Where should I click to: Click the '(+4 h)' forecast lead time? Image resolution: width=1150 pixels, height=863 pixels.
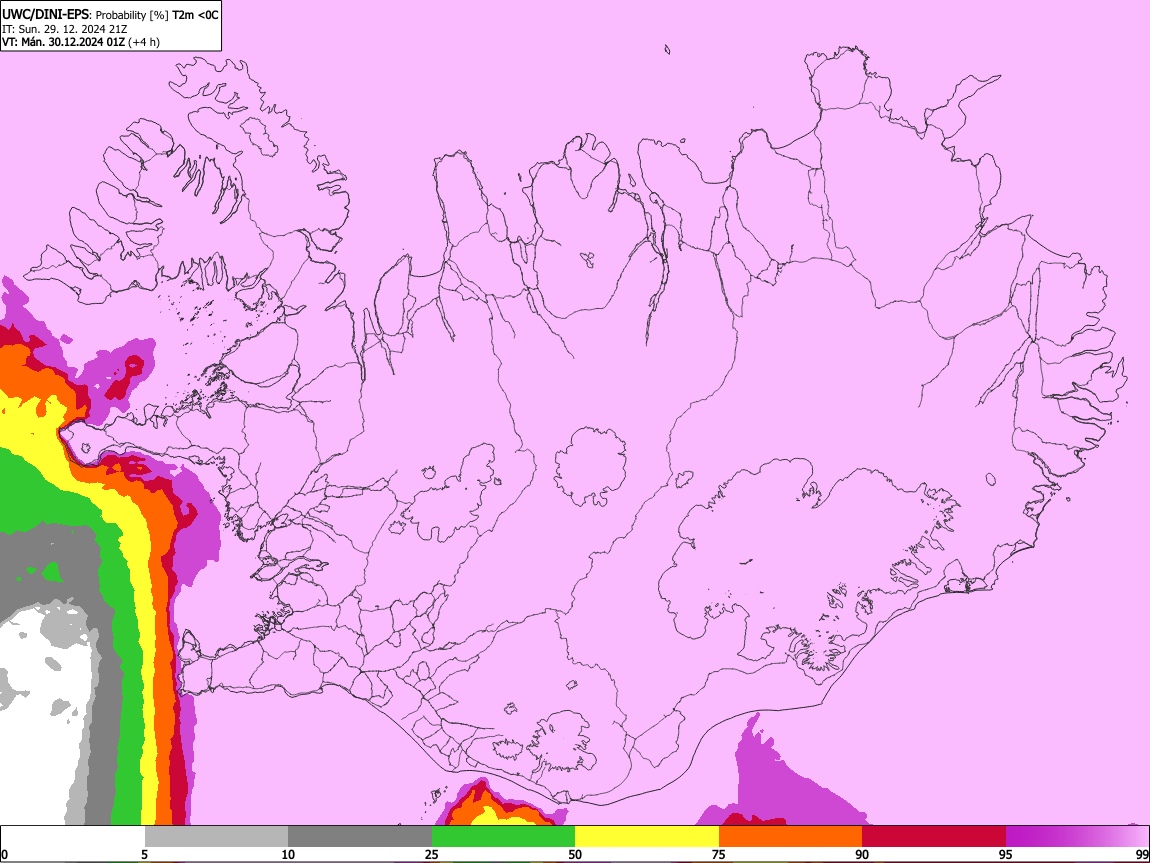click(x=144, y=42)
